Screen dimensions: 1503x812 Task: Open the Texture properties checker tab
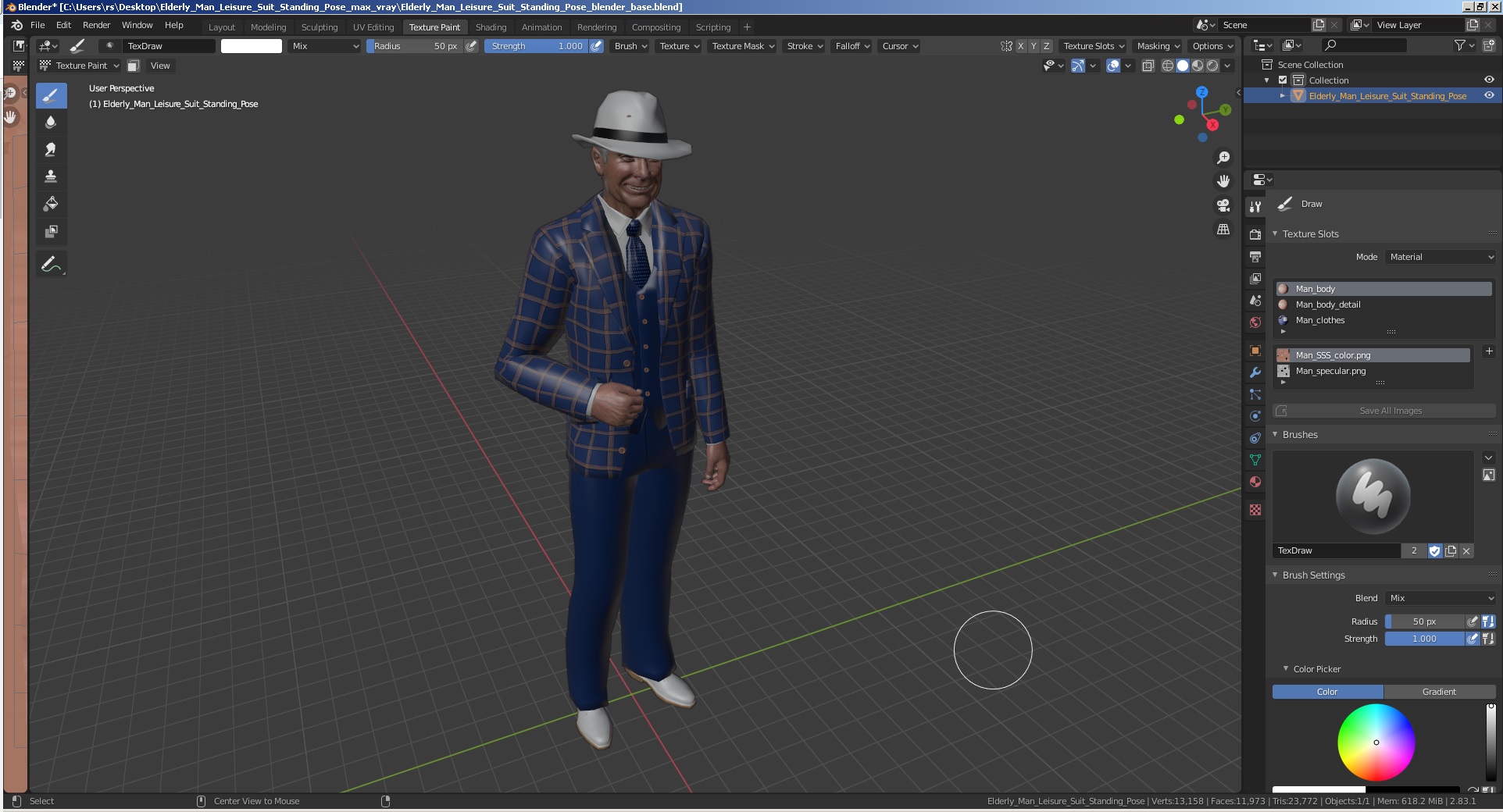1255,510
